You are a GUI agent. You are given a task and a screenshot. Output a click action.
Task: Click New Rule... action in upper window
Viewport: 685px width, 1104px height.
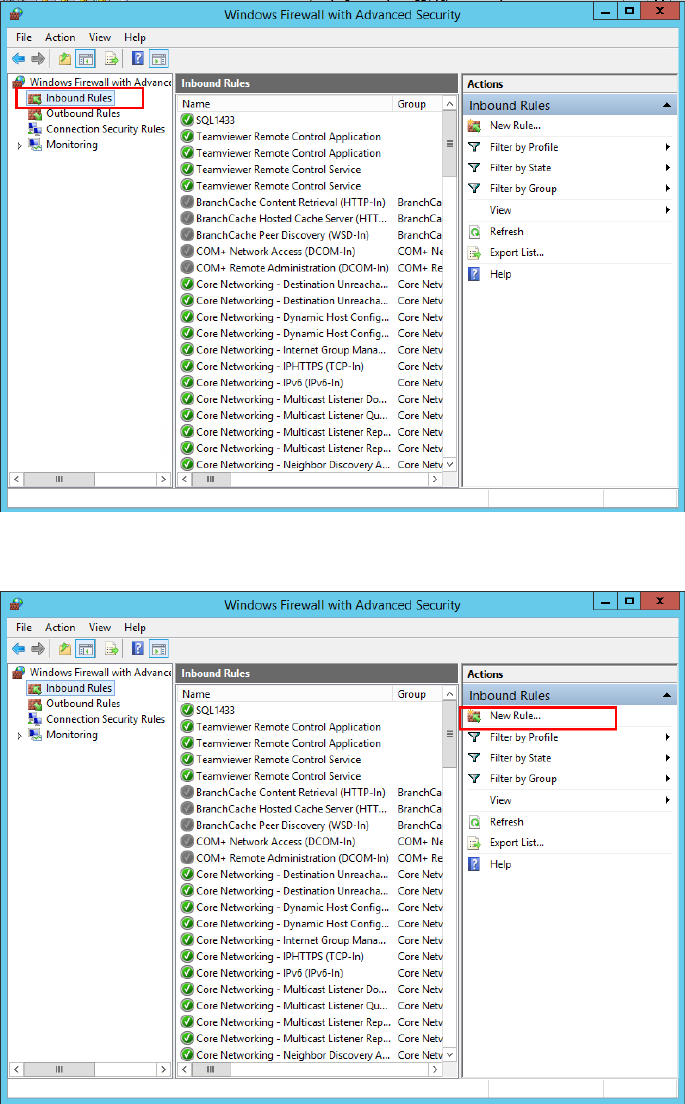[x=515, y=125]
